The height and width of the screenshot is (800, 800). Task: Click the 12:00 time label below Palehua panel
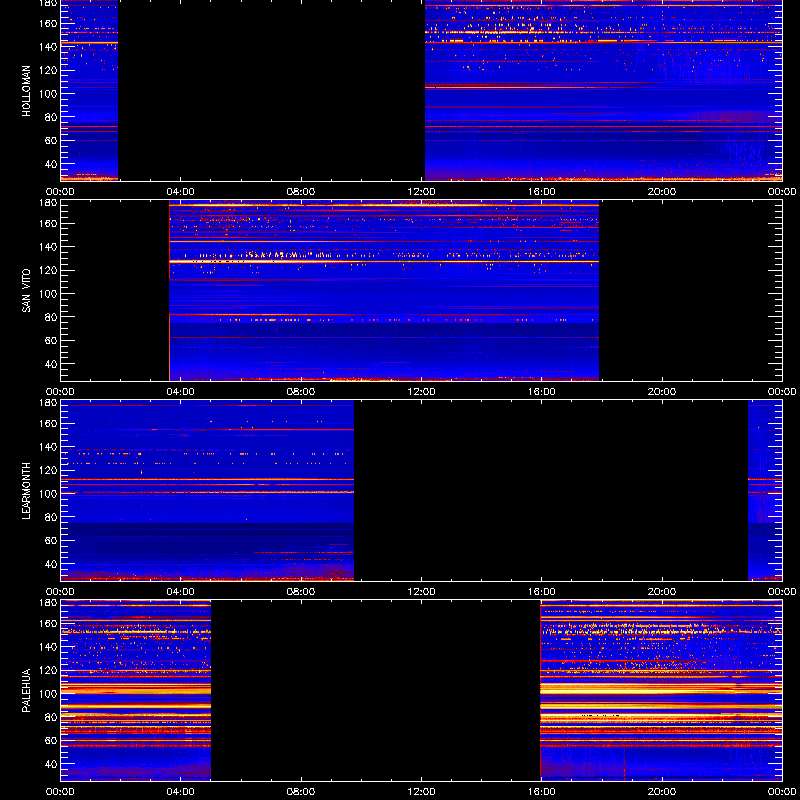click(421, 792)
